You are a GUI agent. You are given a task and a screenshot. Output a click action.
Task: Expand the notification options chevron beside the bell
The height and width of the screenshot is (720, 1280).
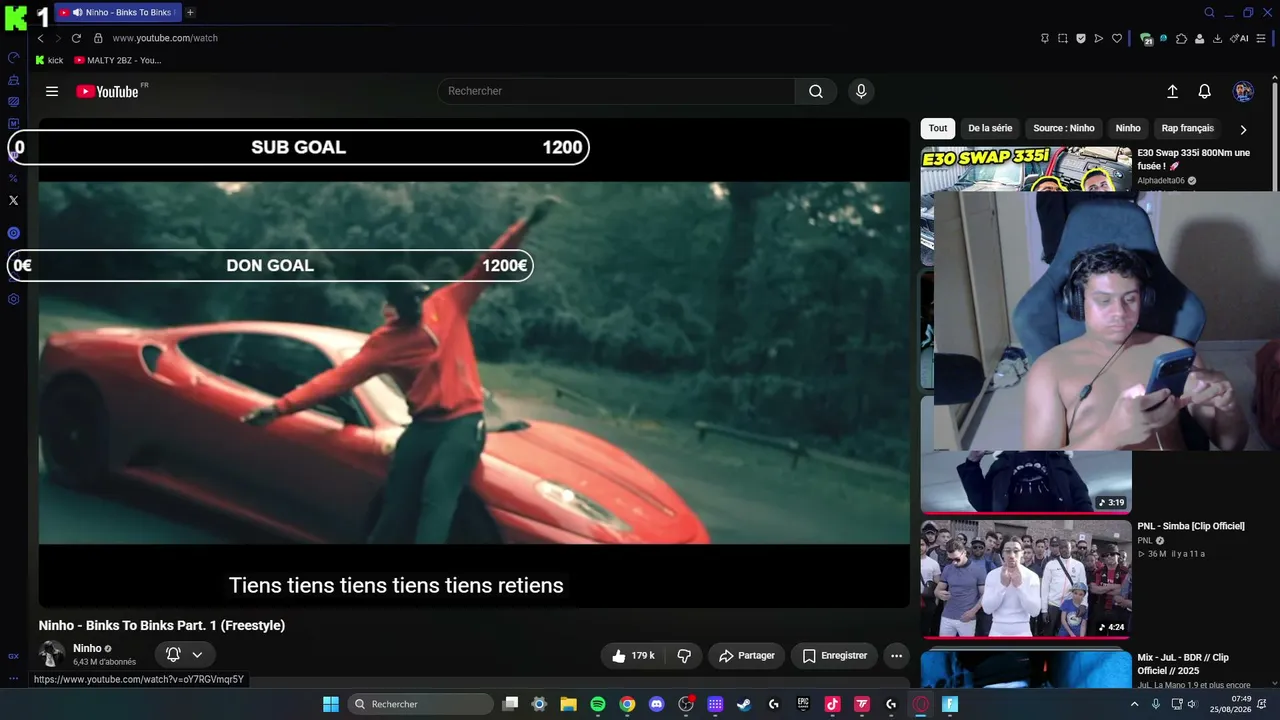(x=197, y=655)
